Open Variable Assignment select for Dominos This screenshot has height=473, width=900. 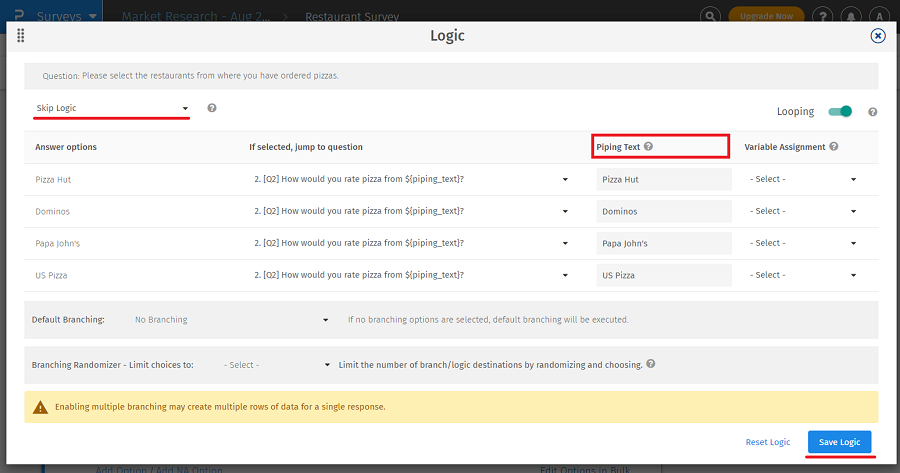click(x=803, y=211)
